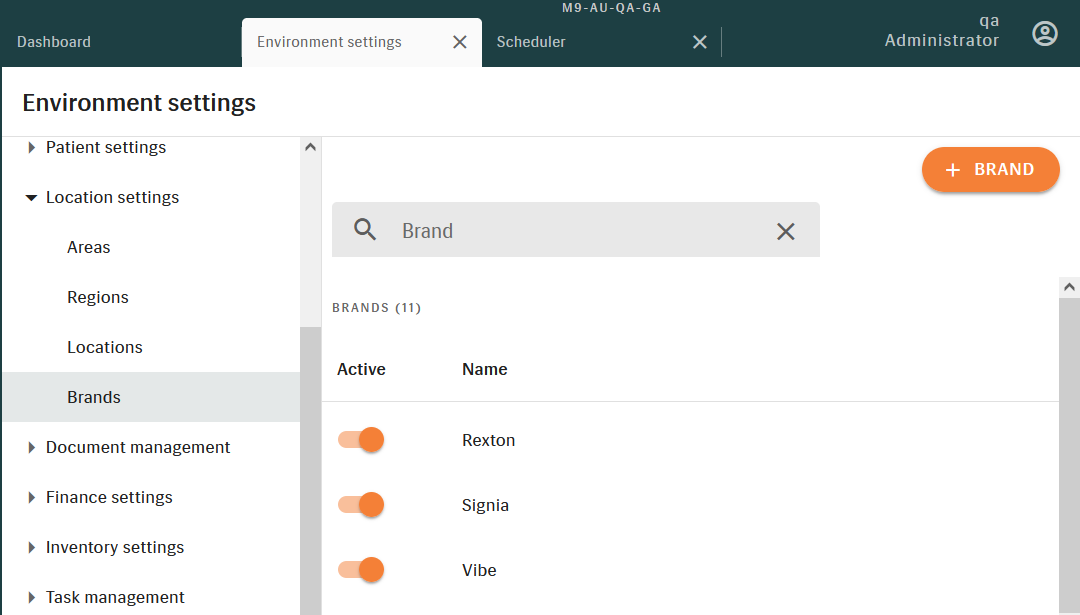Switch to the Dashboard tab
This screenshot has width=1080, height=615.
pyautogui.click(x=54, y=42)
